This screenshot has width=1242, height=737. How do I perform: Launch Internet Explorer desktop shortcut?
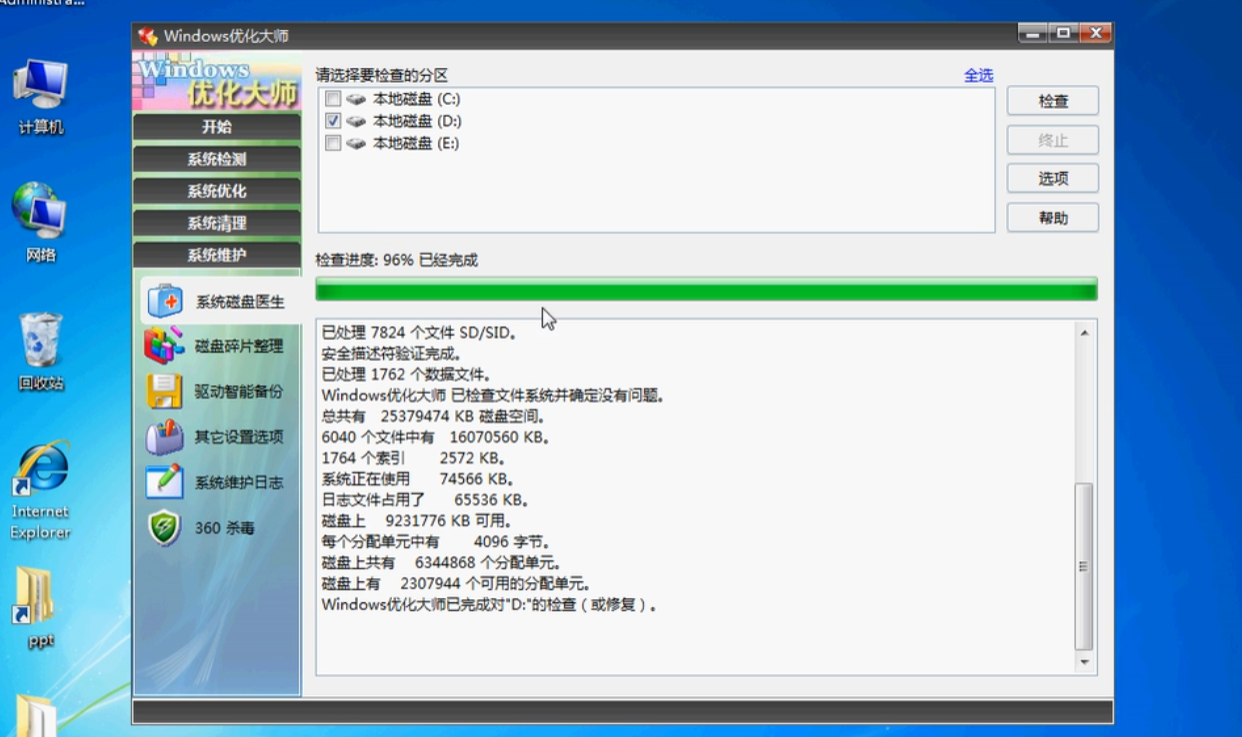click(x=40, y=469)
